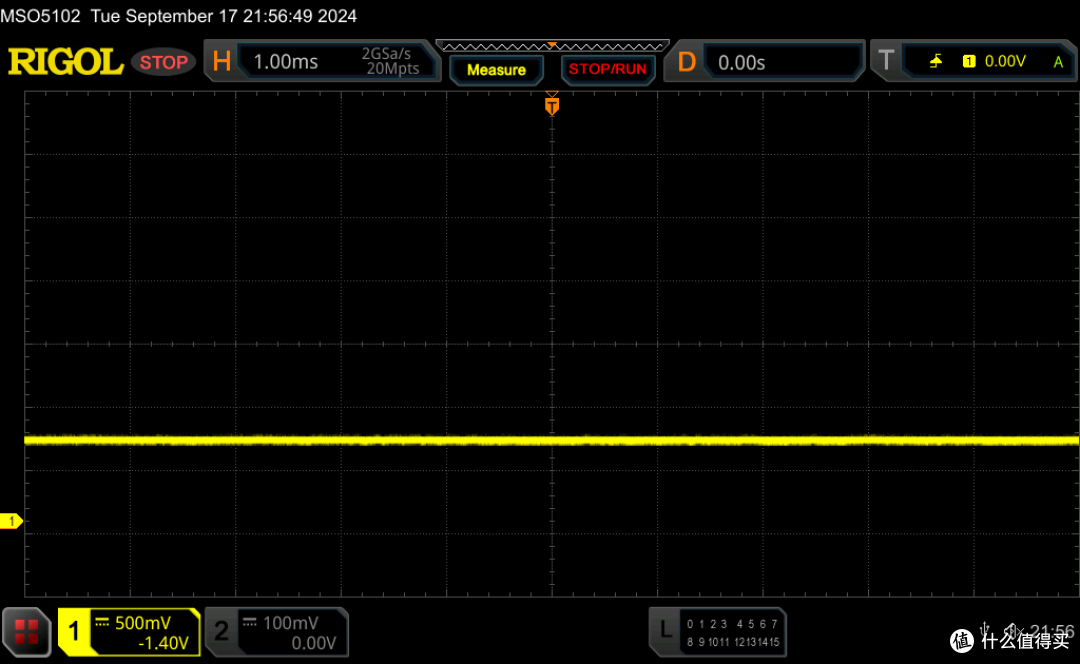Click digital channels 8-15 row
This screenshot has width=1080, height=664.
(x=732, y=642)
